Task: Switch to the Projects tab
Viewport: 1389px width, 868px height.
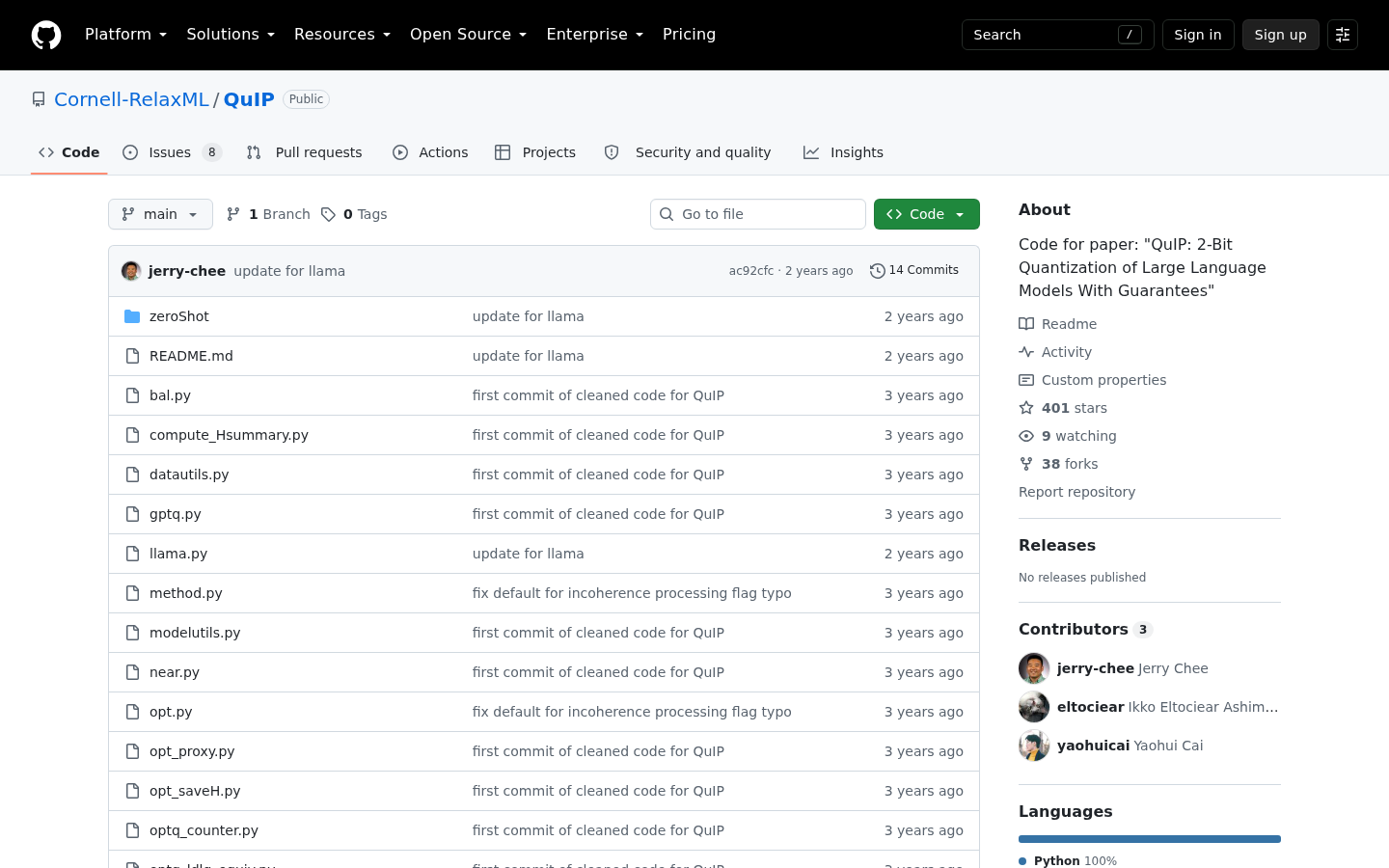Action: 535,152
